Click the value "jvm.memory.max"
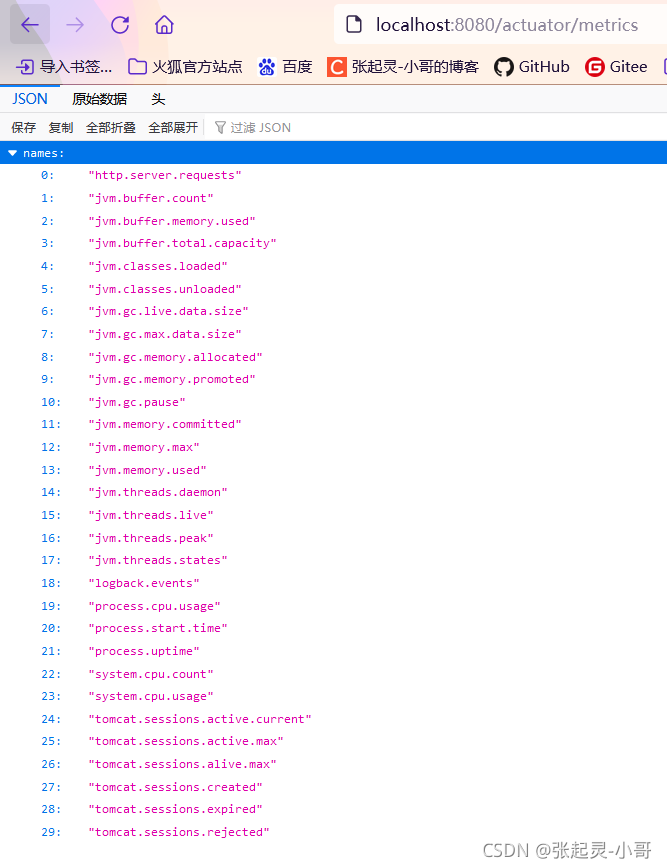 (x=144, y=447)
